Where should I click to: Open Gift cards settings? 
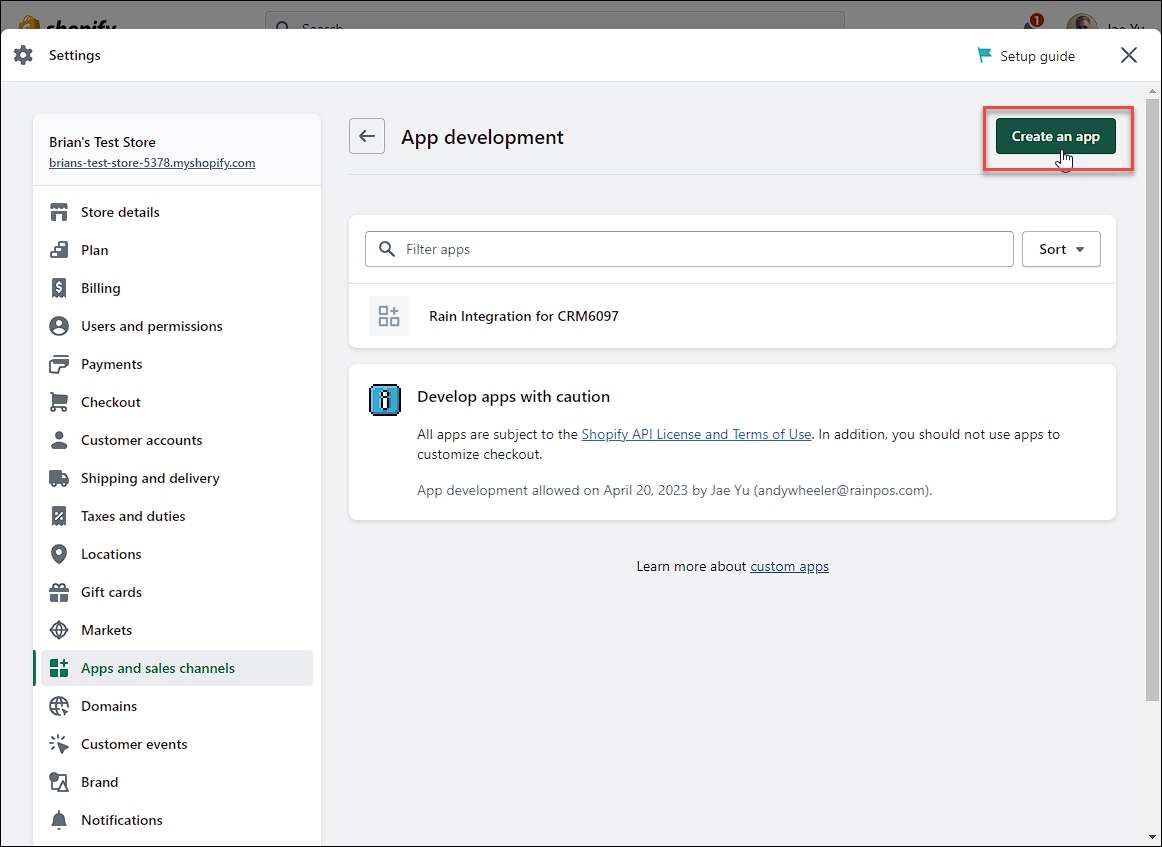pos(176,592)
